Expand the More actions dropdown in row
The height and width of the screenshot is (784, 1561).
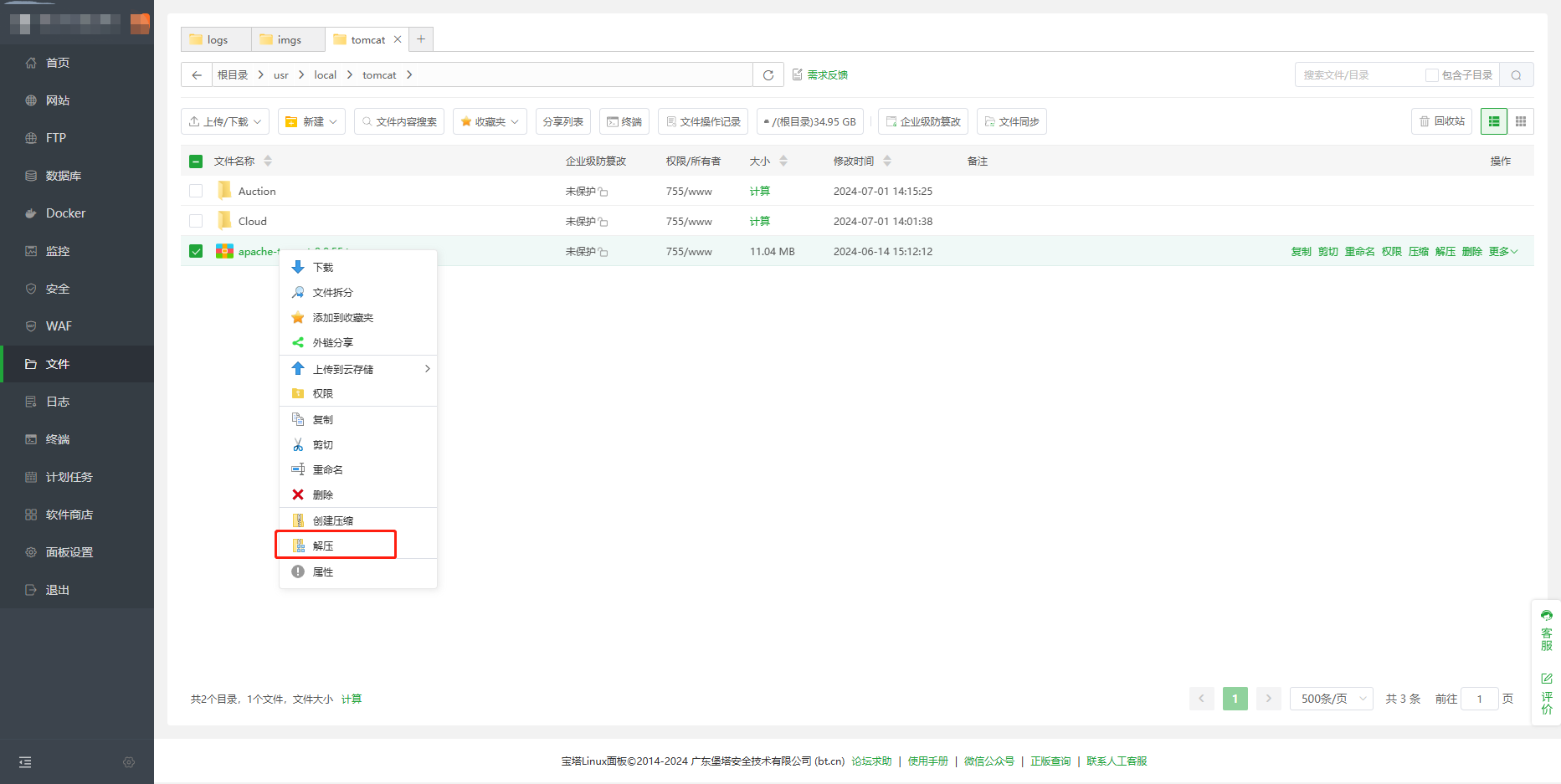(1502, 252)
